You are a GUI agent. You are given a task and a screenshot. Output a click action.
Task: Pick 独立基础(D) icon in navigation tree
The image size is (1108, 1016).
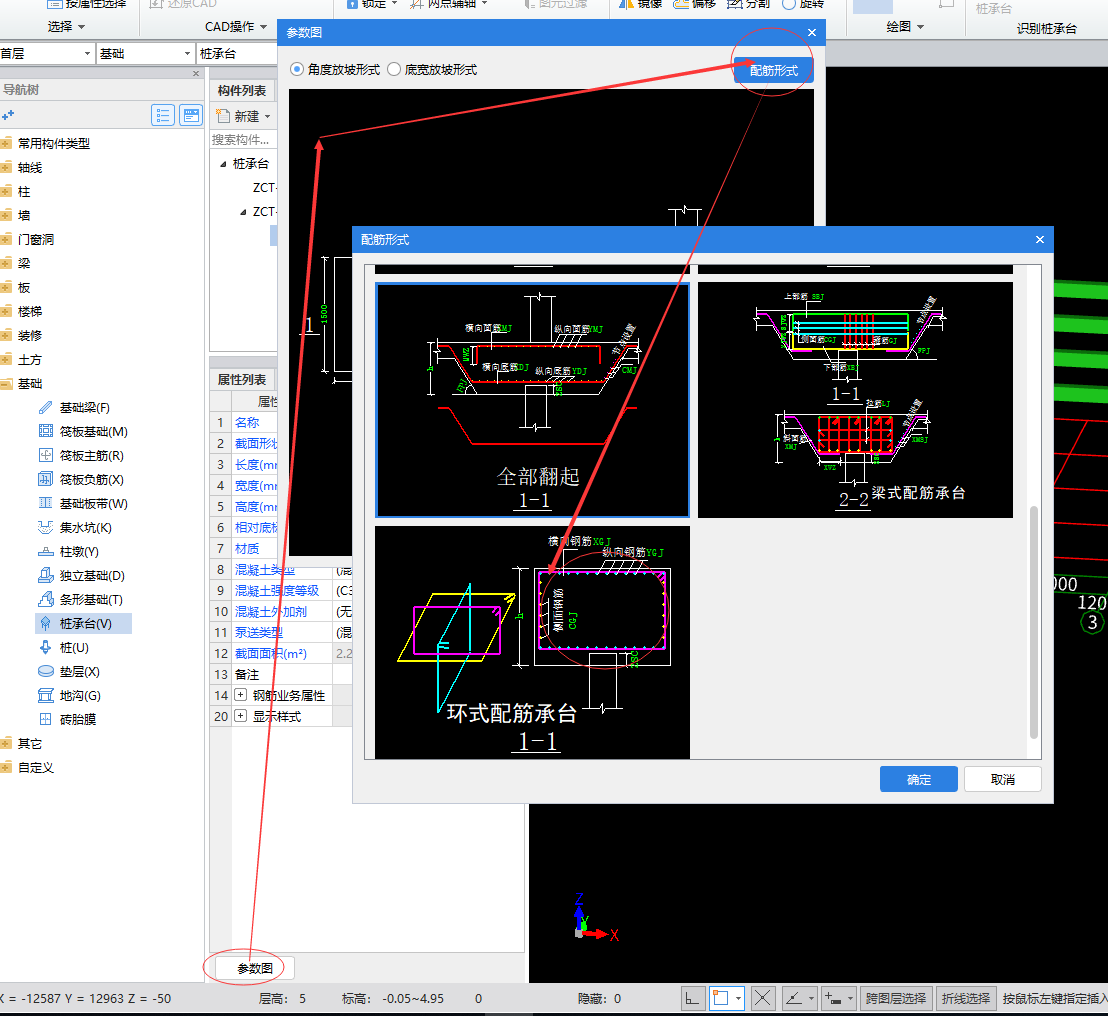tap(45, 576)
